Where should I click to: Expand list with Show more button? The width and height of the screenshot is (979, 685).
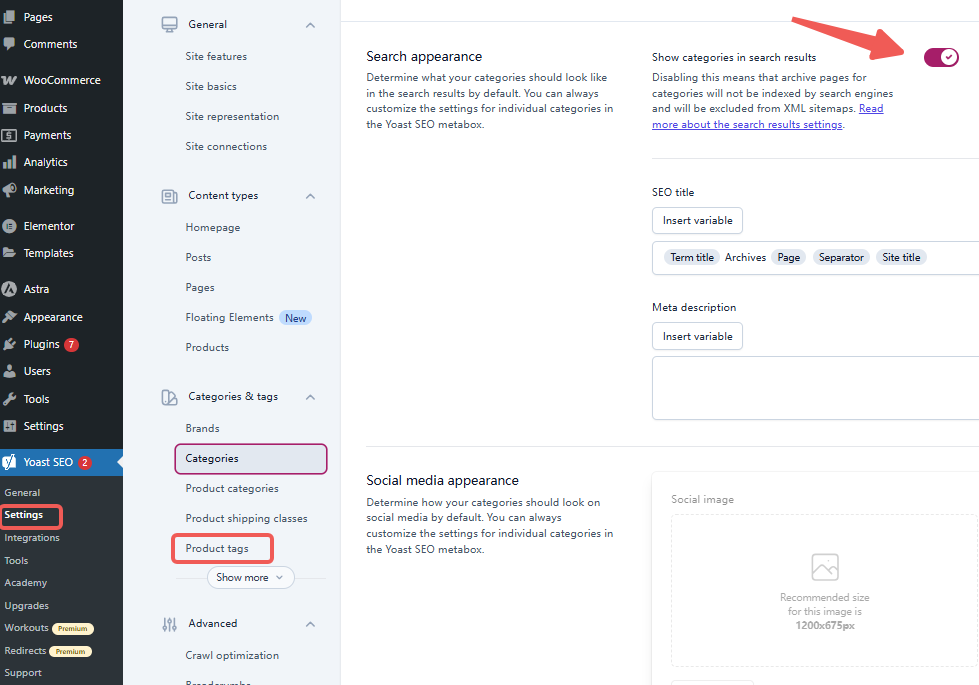[x=250, y=577]
